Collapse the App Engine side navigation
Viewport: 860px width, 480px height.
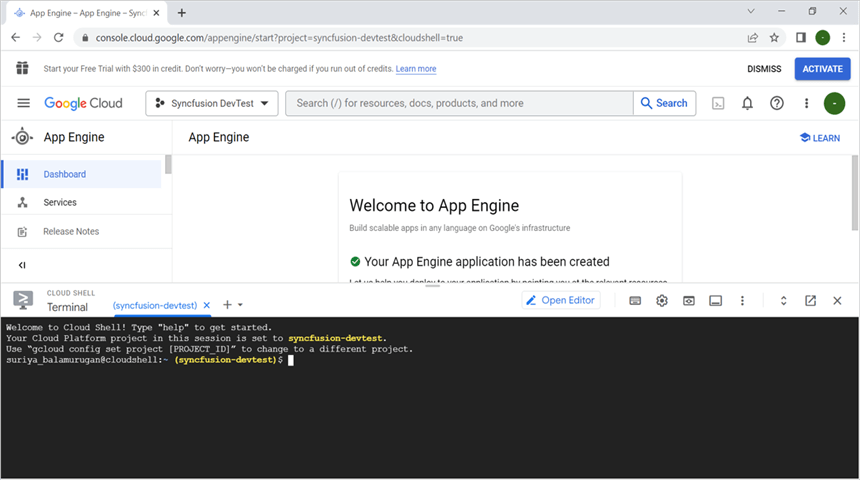click(22, 265)
